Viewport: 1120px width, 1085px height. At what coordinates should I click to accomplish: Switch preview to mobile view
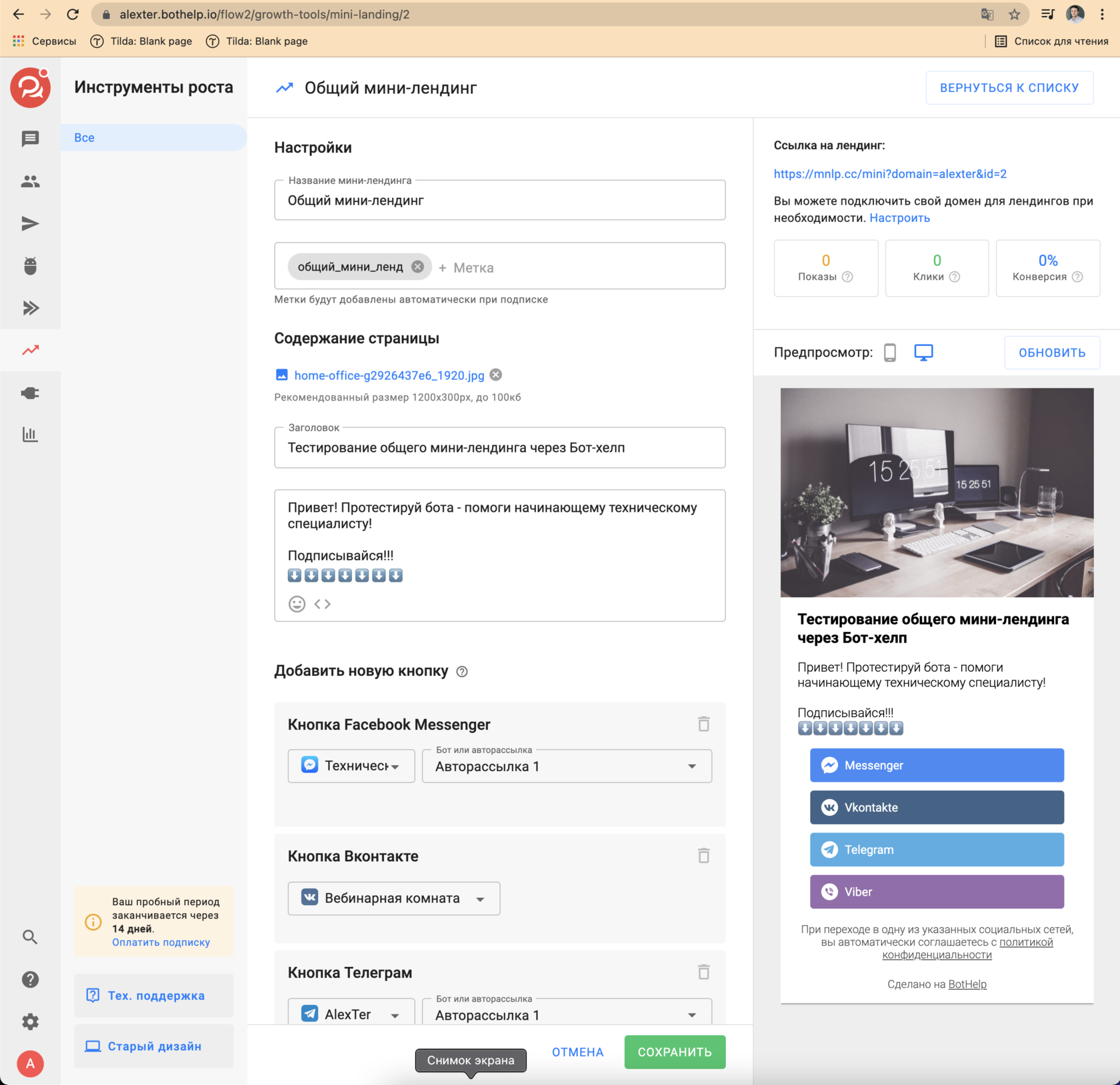click(889, 353)
